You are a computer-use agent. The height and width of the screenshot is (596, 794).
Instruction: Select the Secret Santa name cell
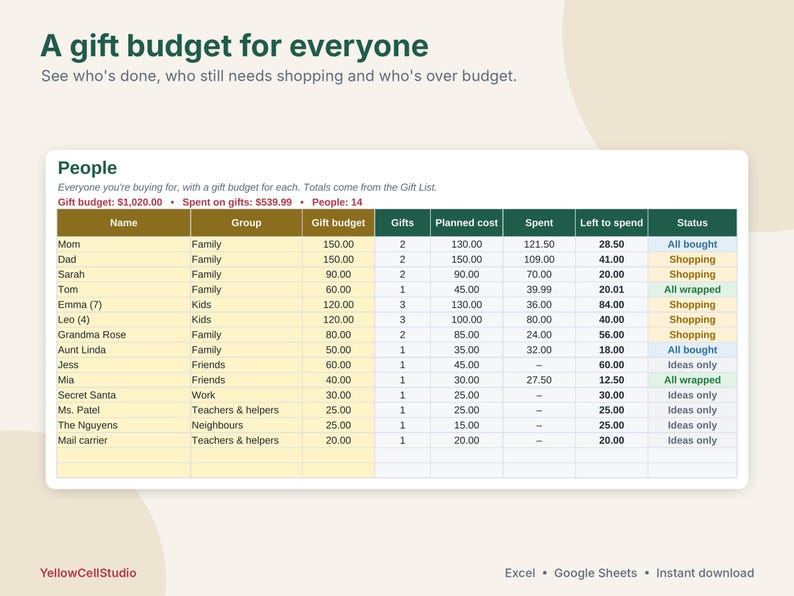[x=124, y=395]
